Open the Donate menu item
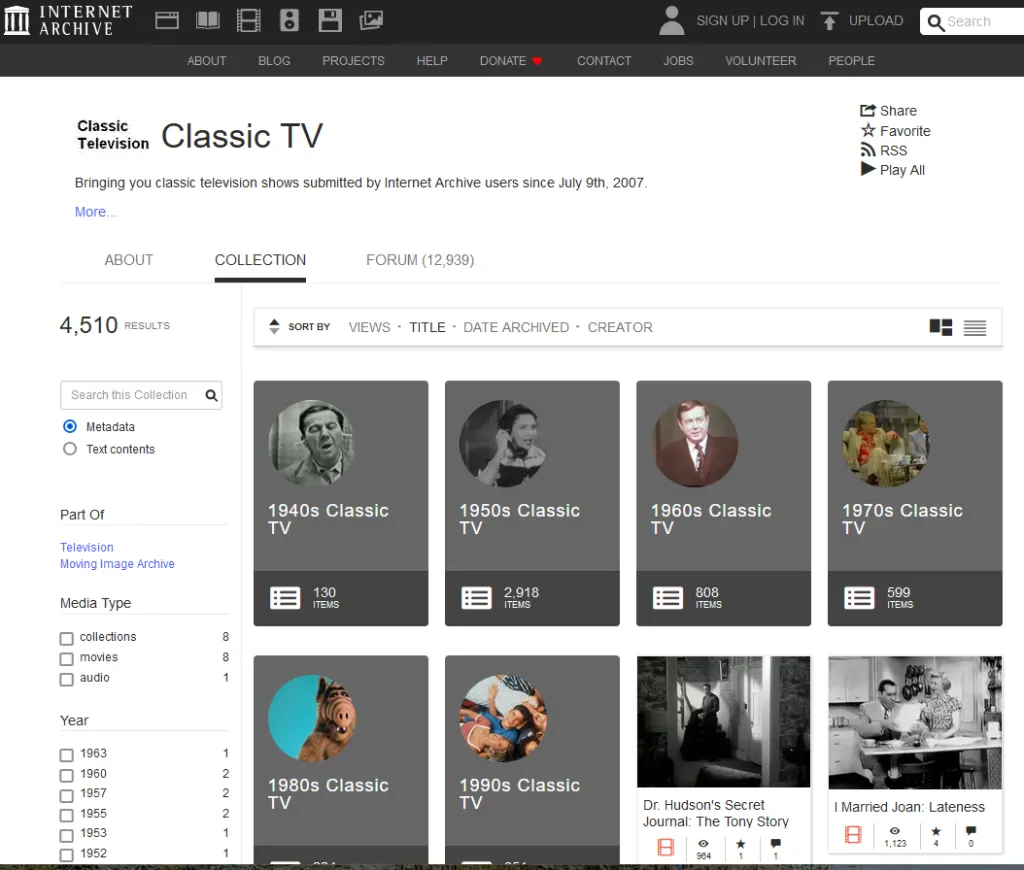 pyautogui.click(x=511, y=61)
